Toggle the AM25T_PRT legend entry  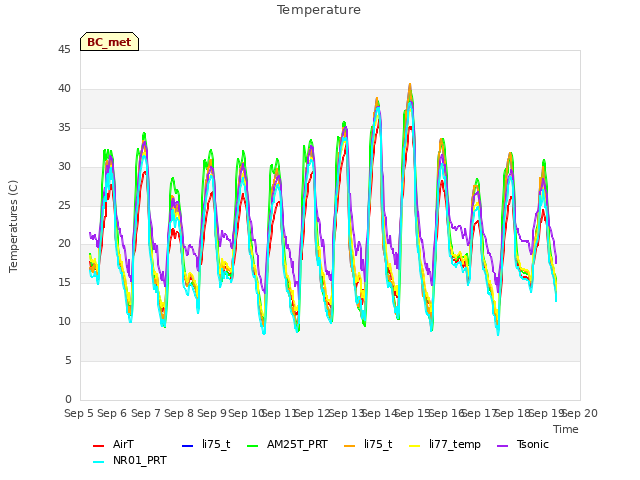pos(288,444)
